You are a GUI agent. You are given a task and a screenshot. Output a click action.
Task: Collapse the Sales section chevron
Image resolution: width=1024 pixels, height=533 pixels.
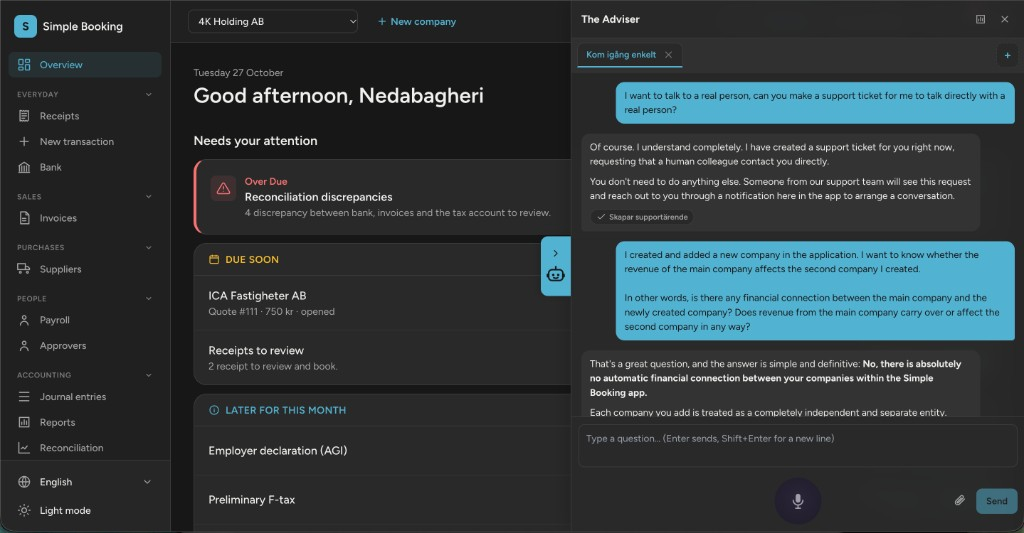pyautogui.click(x=148, y=196)
